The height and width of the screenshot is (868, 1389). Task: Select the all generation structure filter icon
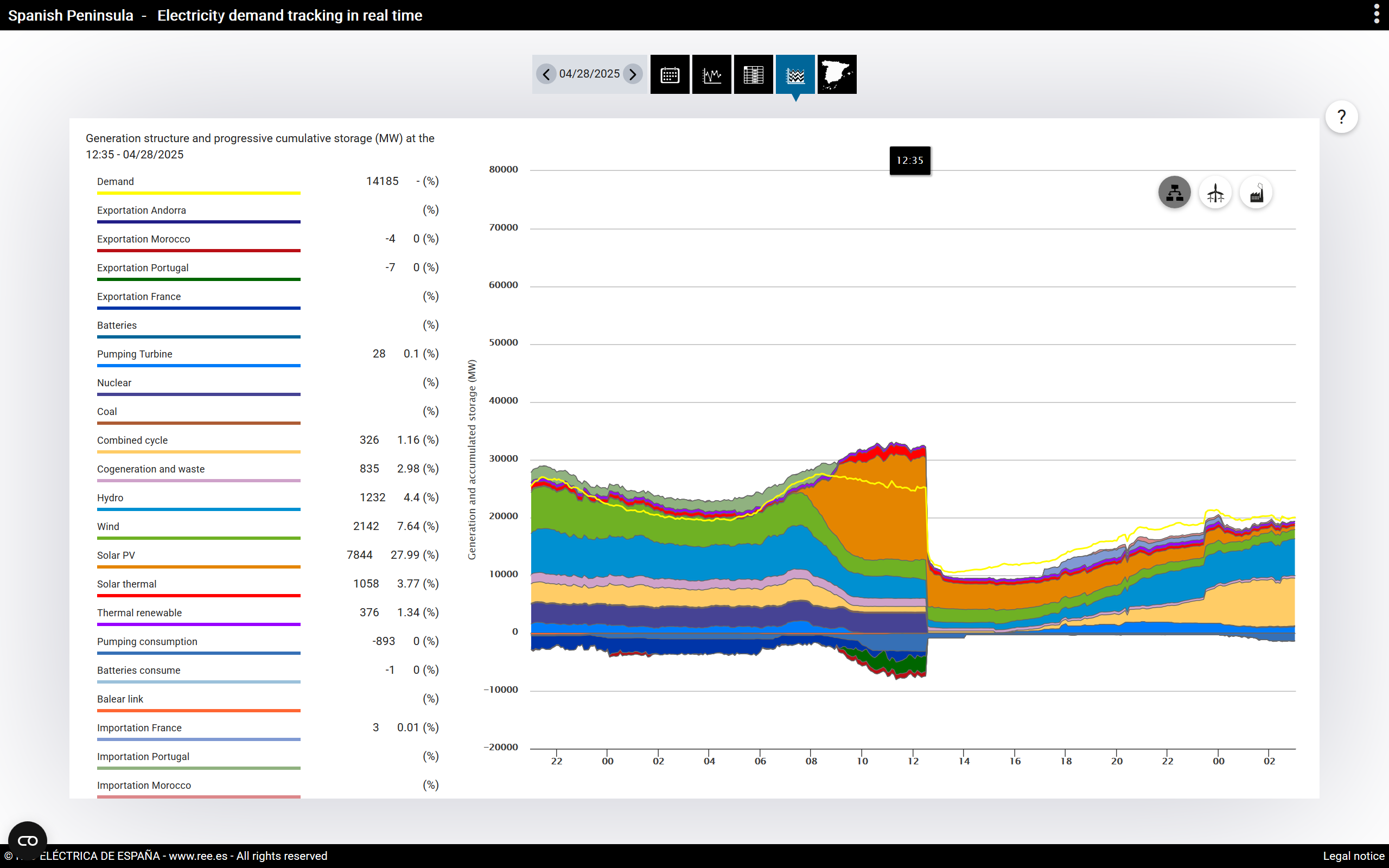click(x=1174, y=192)
